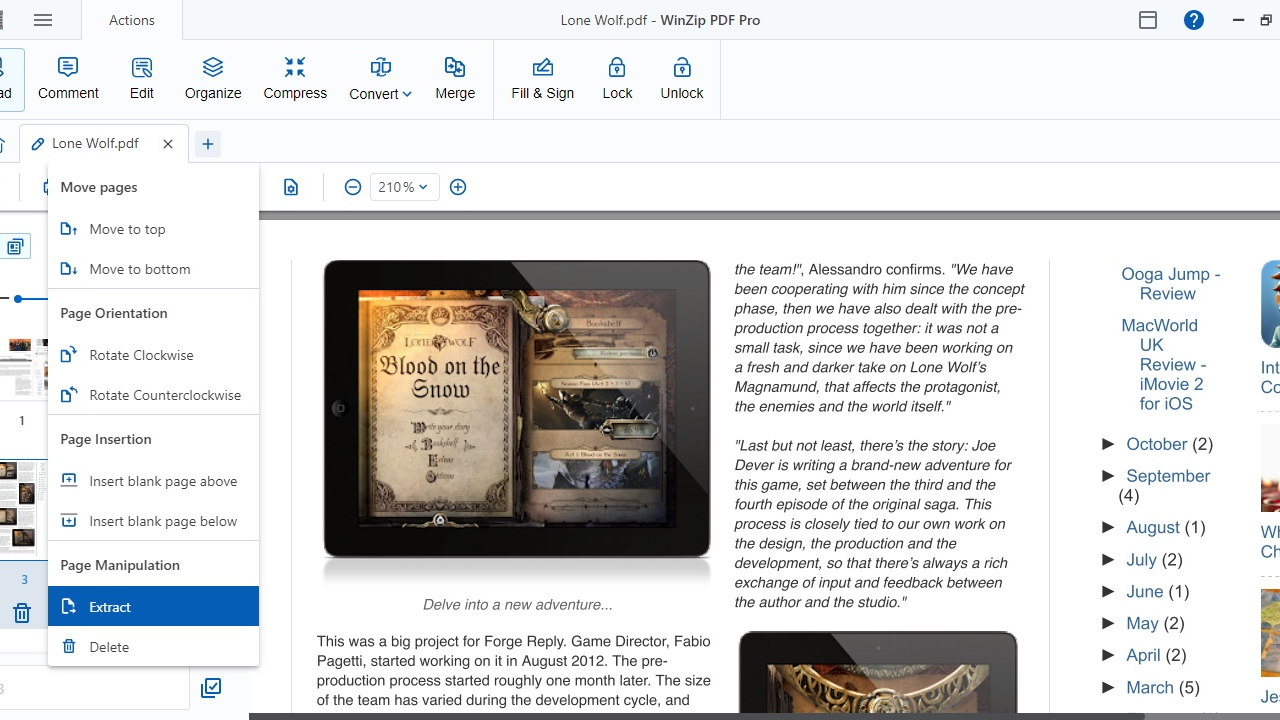Click the page number input field
Viewport: 1280px width, 720px height.
[x=95, y=688]
